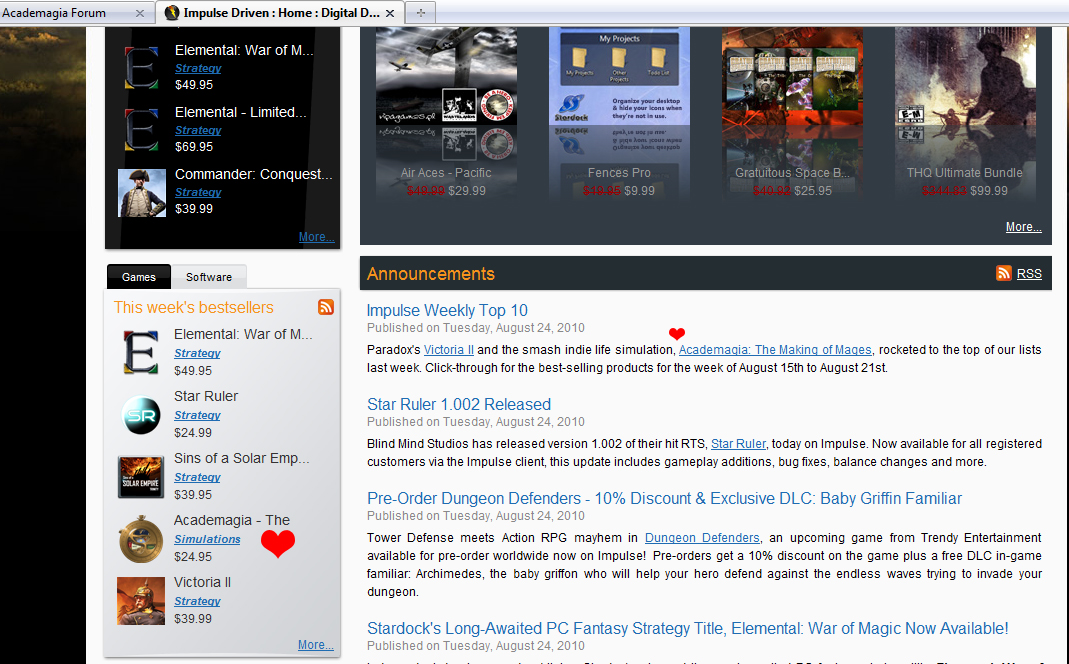Open the Air Aces - Pacific box art
The image size is (1069, 664).
(x=447, y=76)
